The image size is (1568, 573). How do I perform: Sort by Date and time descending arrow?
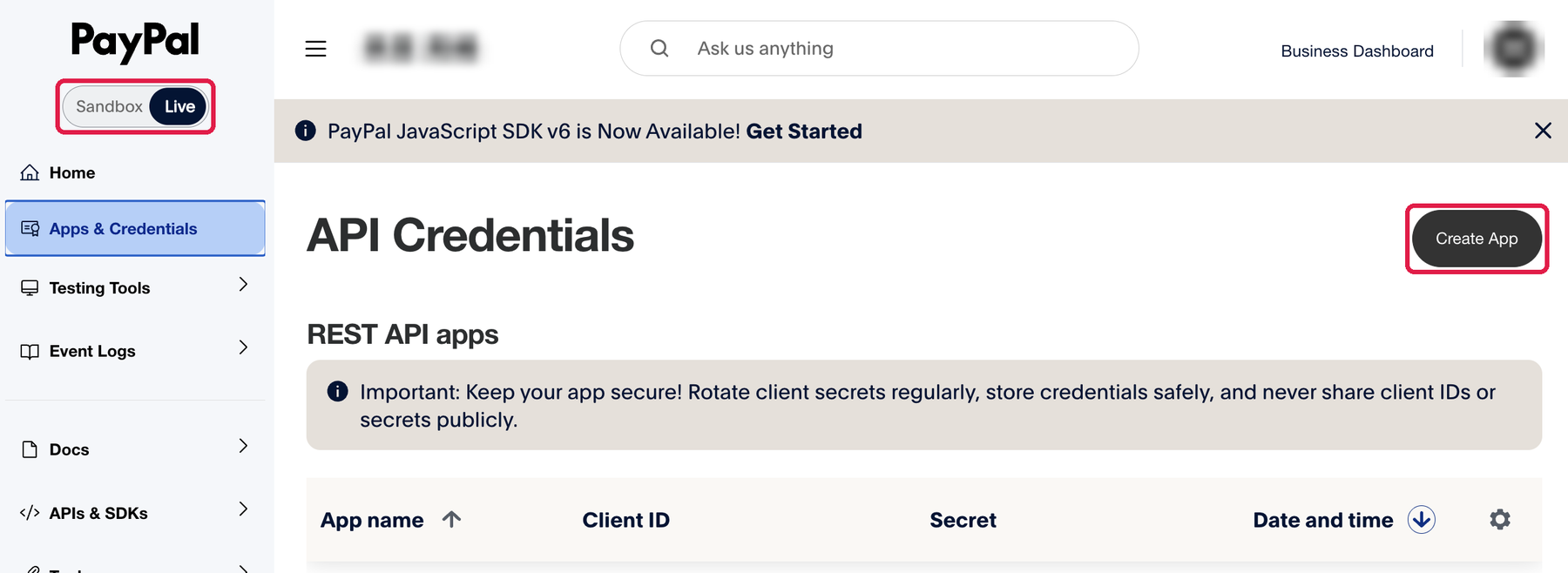tap(1422, 520)
